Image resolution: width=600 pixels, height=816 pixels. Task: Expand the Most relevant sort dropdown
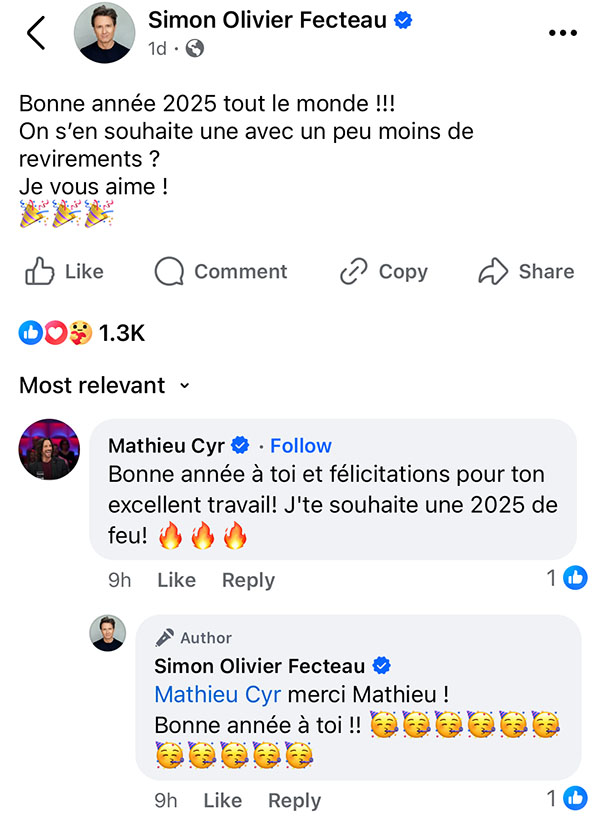(x=105, y=386)
